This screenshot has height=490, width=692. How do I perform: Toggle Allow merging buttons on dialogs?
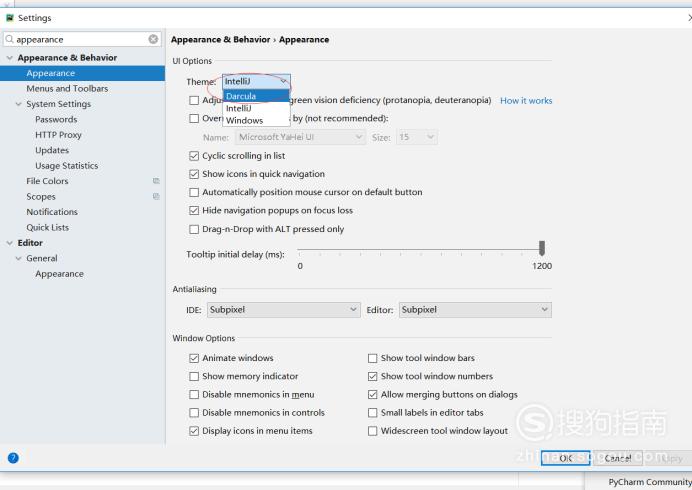pyautogui.click(x=372, y=394)
